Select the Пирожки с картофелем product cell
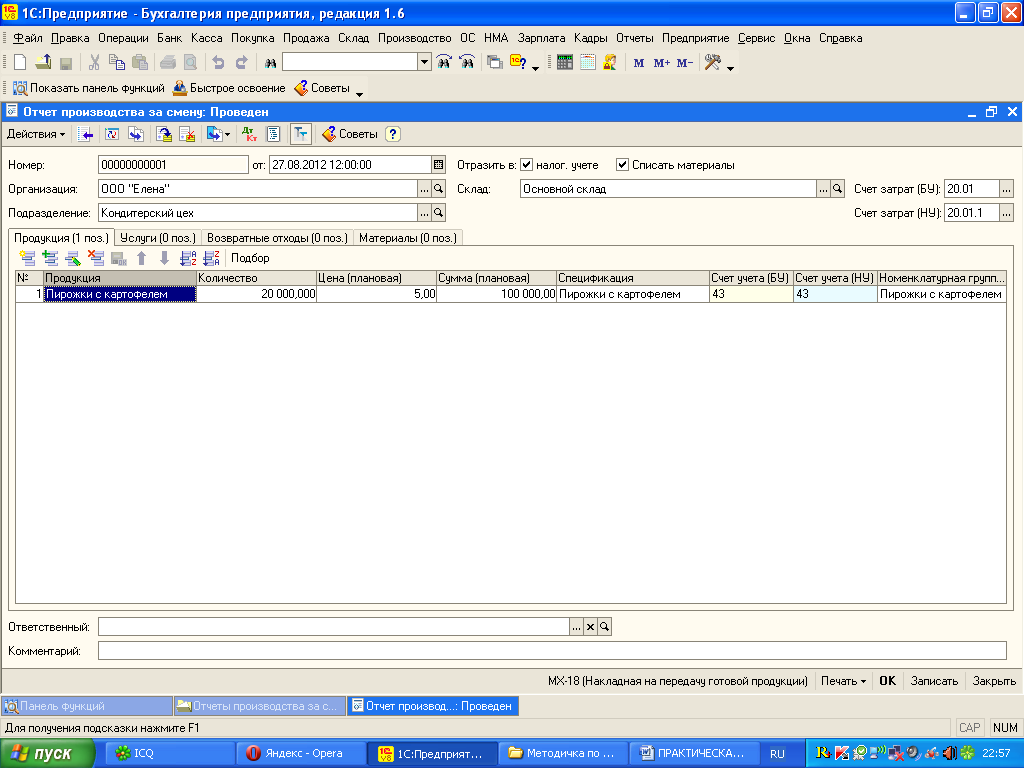Image resolution: width=1024 pixels, height=768 pixels. [x=120, y=294]
